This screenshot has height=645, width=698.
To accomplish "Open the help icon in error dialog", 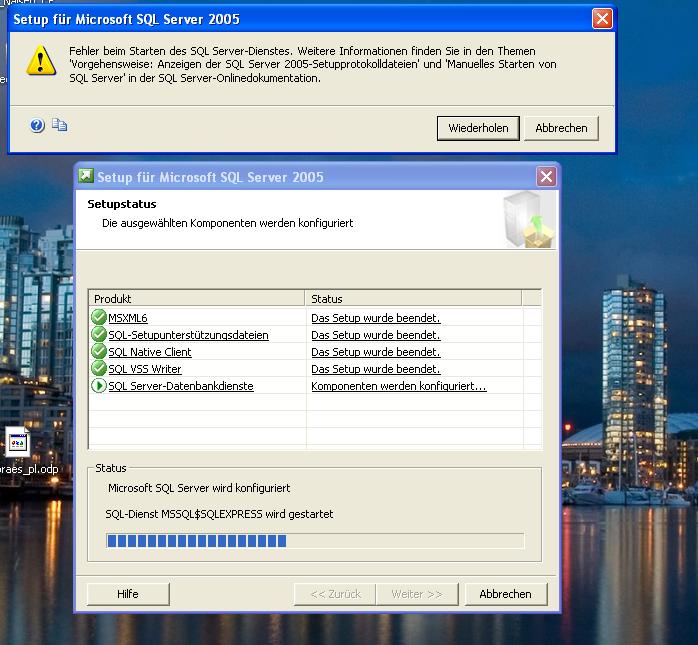I will pos(37,126).
